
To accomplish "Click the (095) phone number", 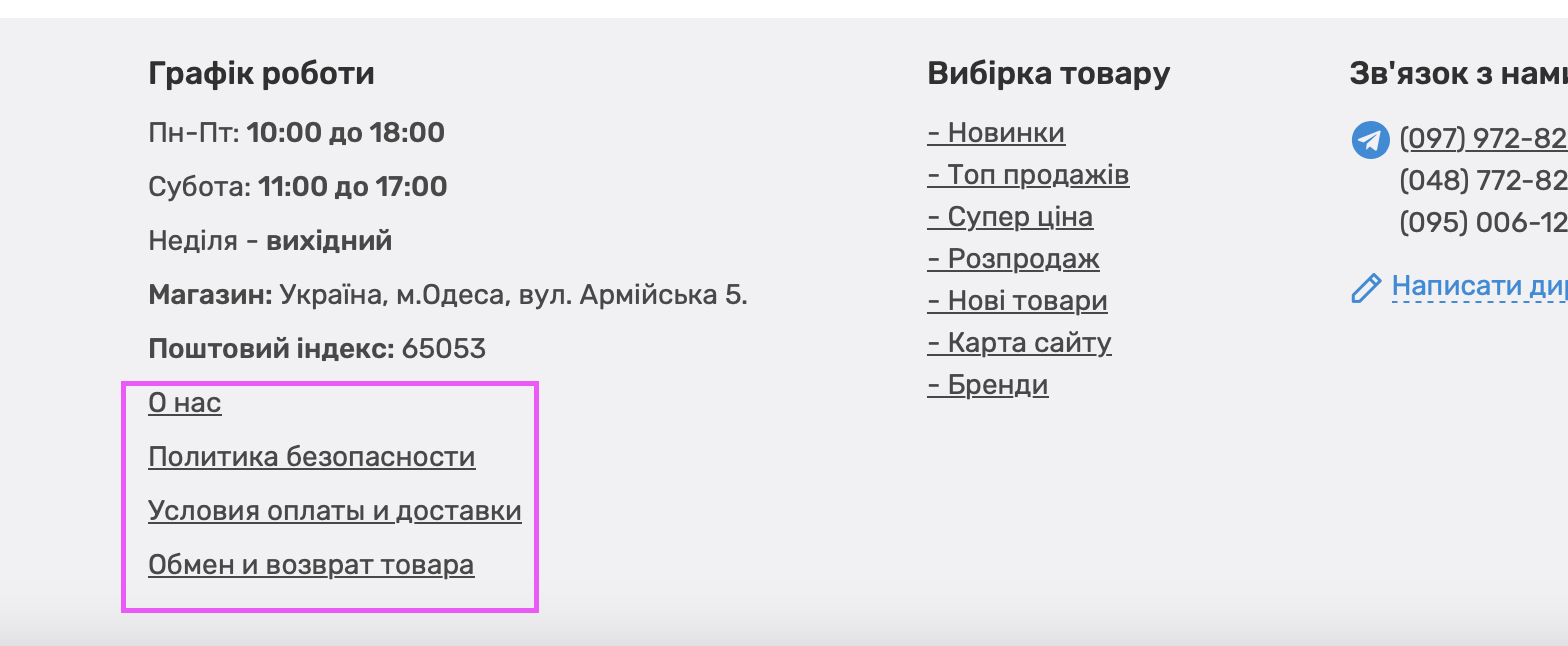I will 1483,222.
